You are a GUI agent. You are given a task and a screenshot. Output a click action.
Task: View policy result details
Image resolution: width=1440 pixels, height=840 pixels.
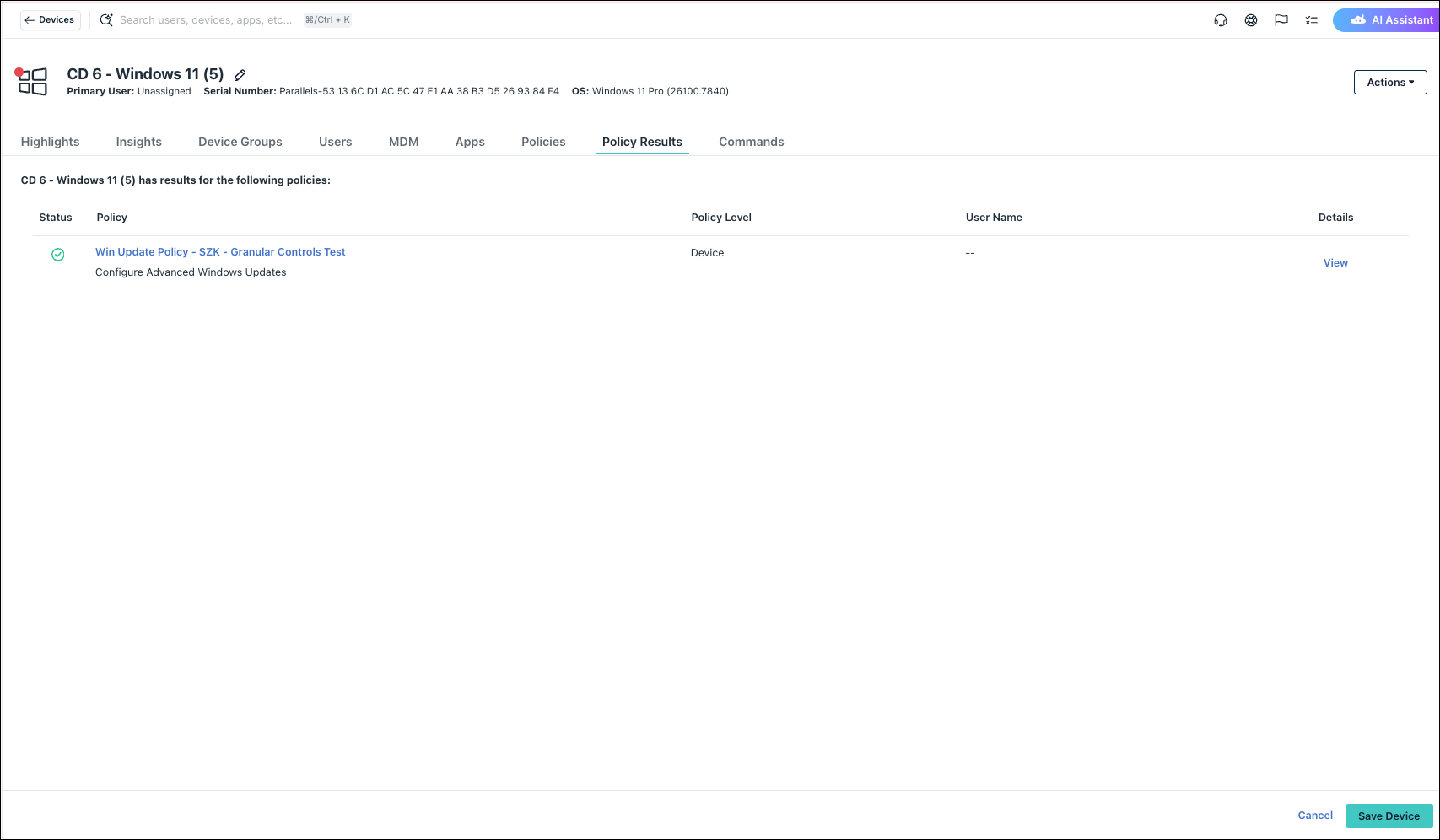point(1335,263)
